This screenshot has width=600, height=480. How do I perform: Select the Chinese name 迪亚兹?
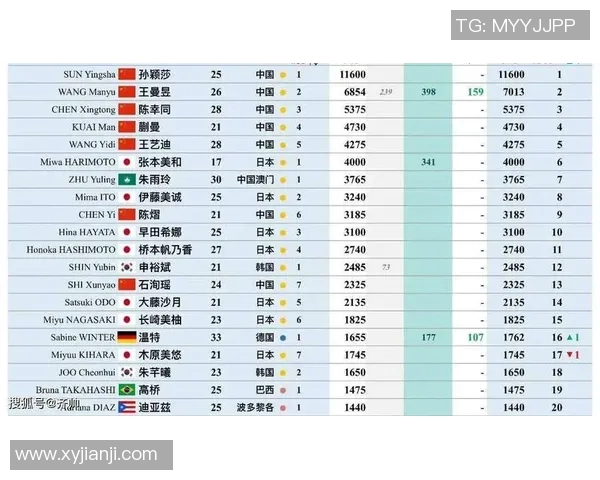coord(155,407)
